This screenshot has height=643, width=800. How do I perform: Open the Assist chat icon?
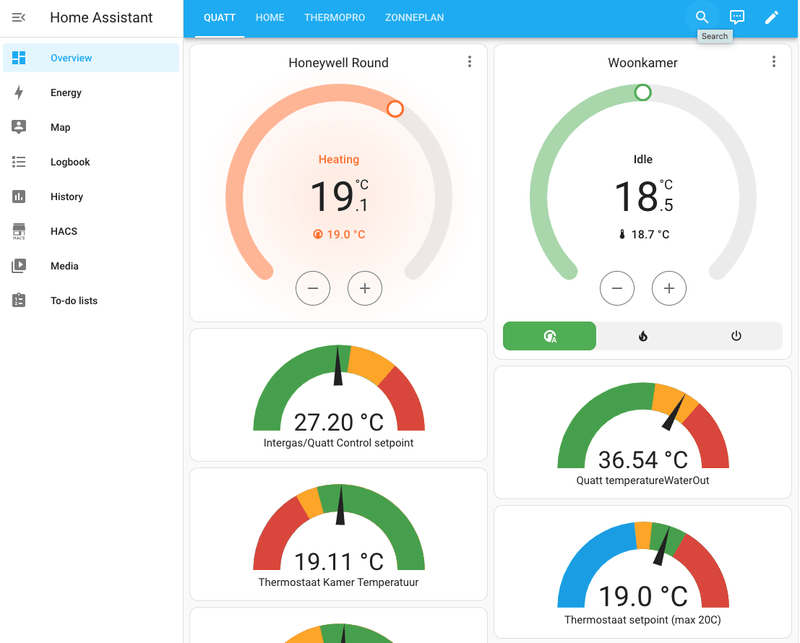(737, 17)
